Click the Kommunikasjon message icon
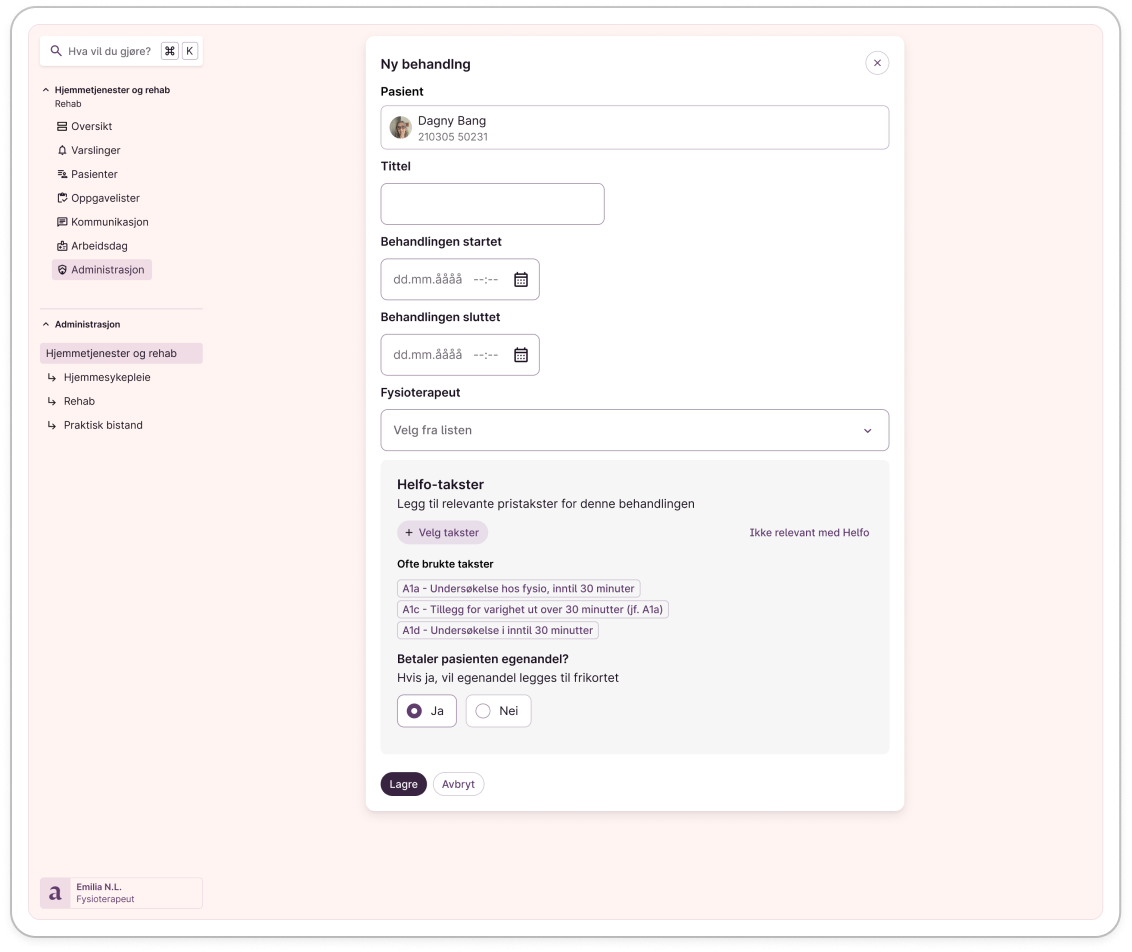1132x952 pixels. point(62,222)
